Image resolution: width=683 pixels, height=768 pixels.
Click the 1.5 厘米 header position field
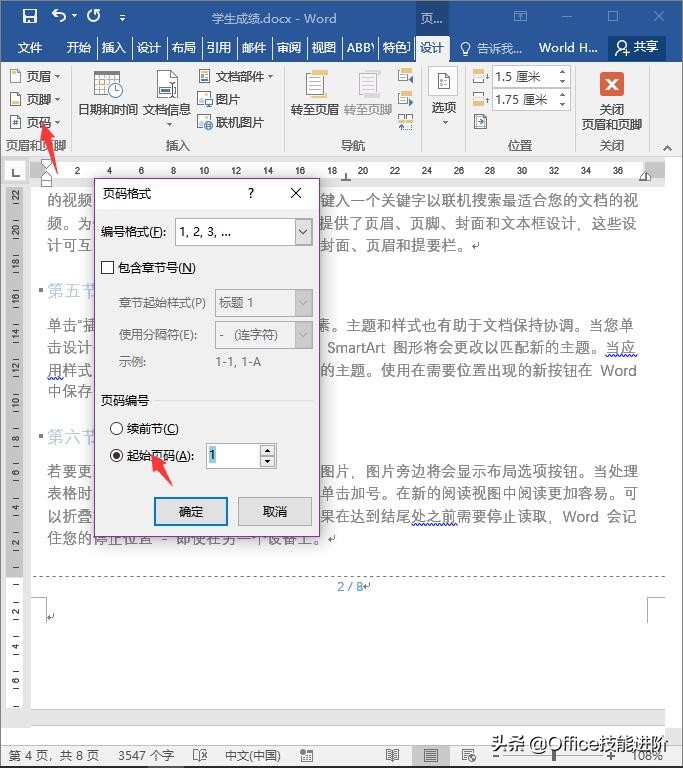(x=524, y=76)
